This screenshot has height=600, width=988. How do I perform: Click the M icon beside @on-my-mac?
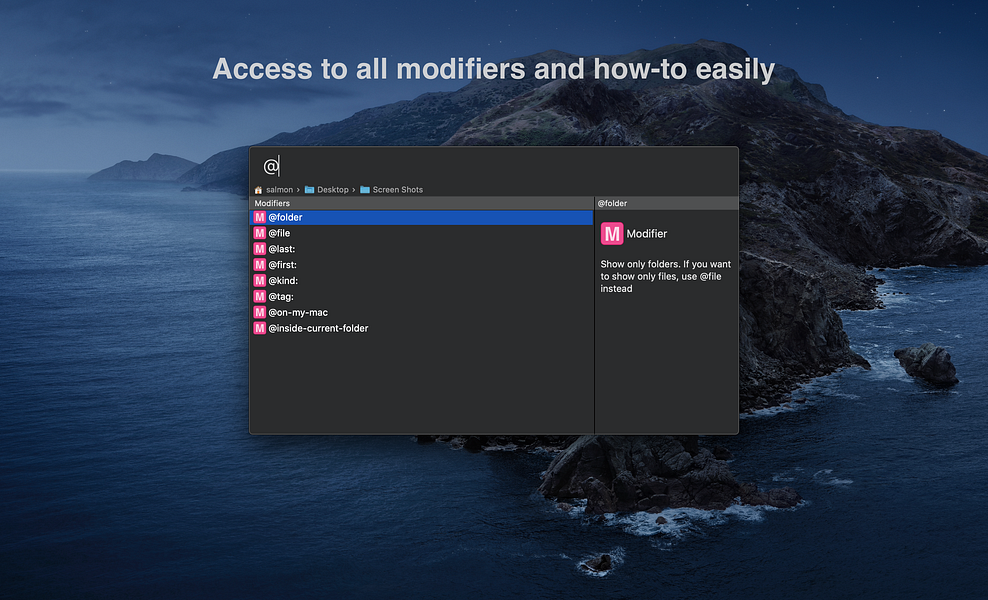pyautogui.click(x=260, y=313)
